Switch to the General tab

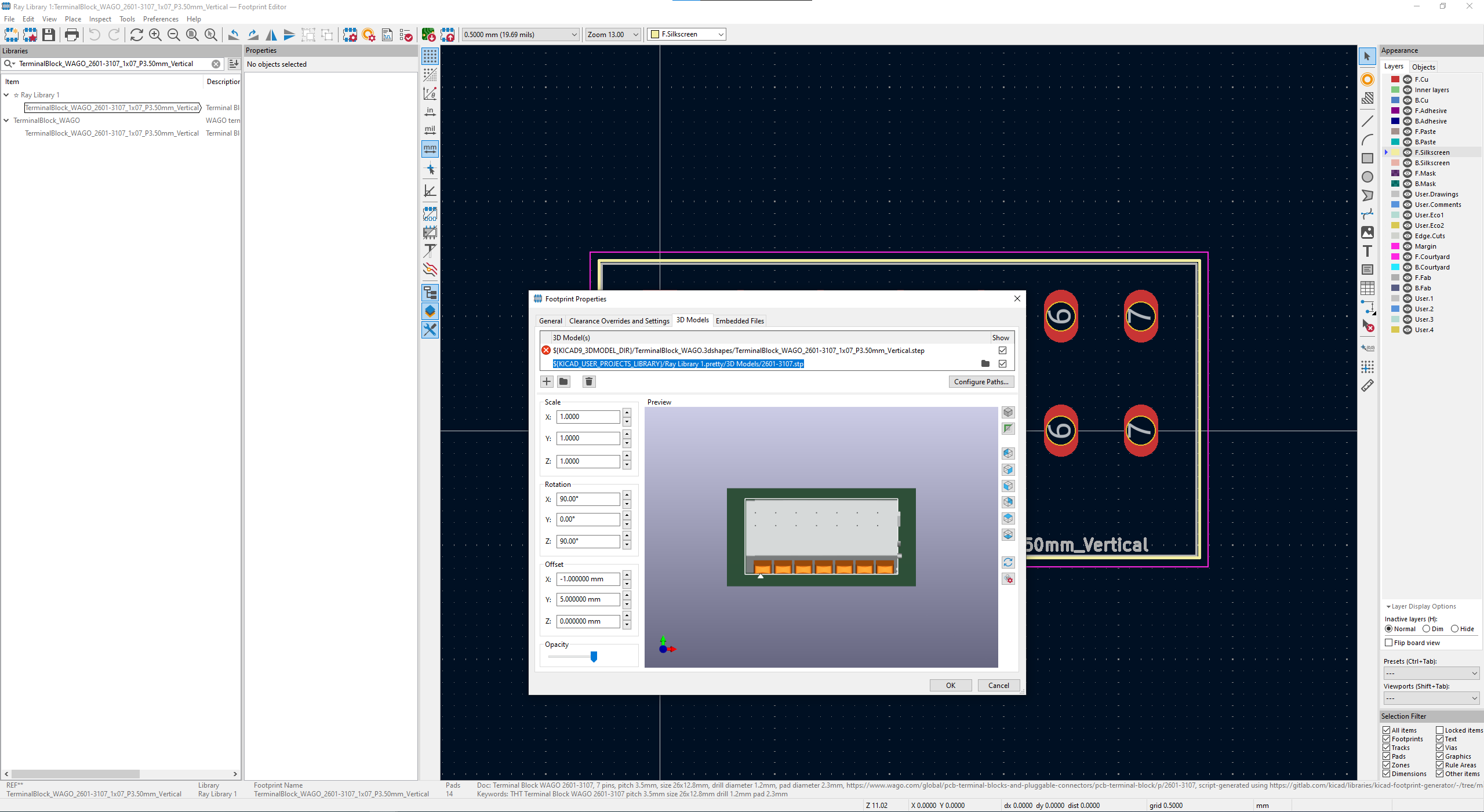[x=550, y=321]
